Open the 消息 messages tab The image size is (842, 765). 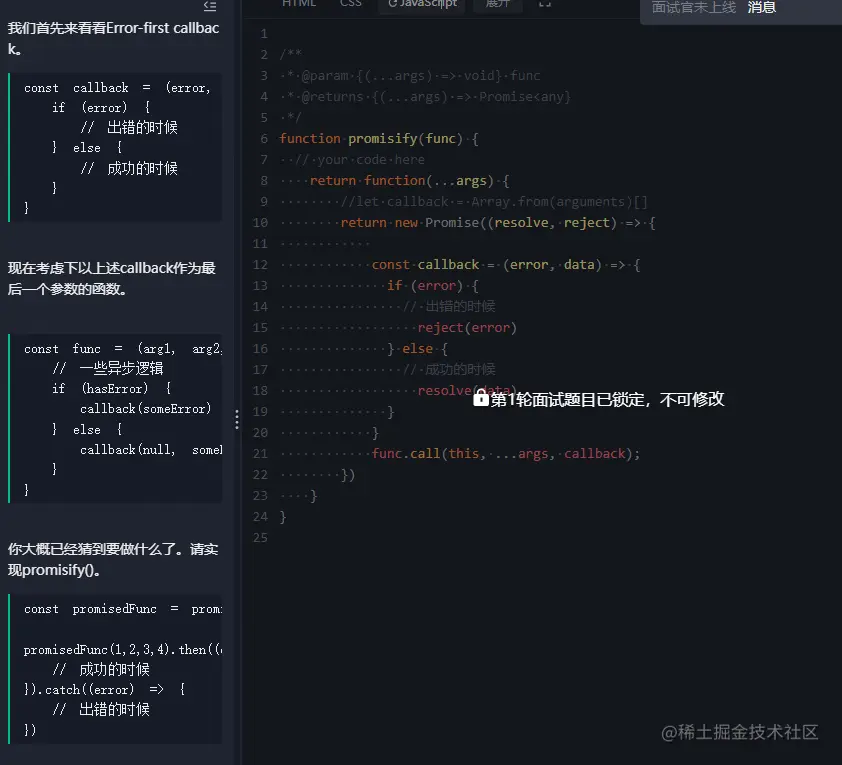pyautogui.click(x=761, y=8)
